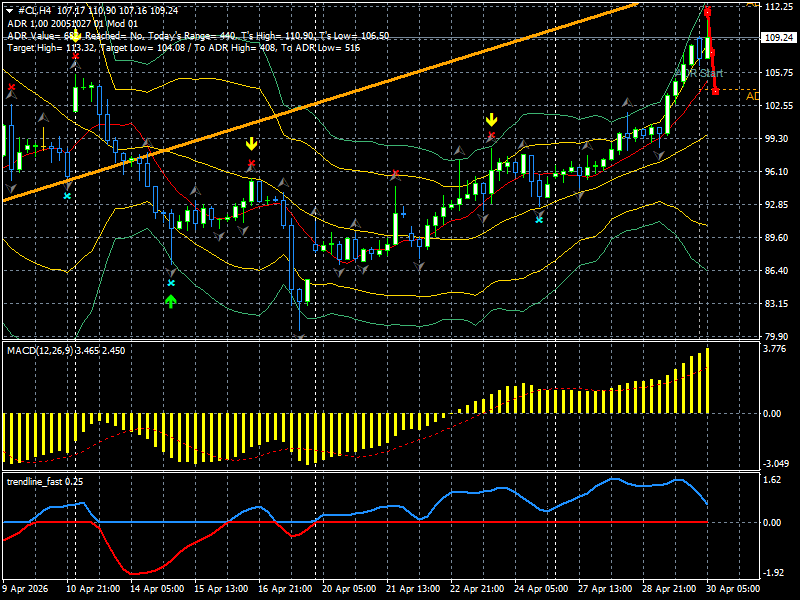Click the 112.25 price scale label
The image size is (800, 600).
779,6
